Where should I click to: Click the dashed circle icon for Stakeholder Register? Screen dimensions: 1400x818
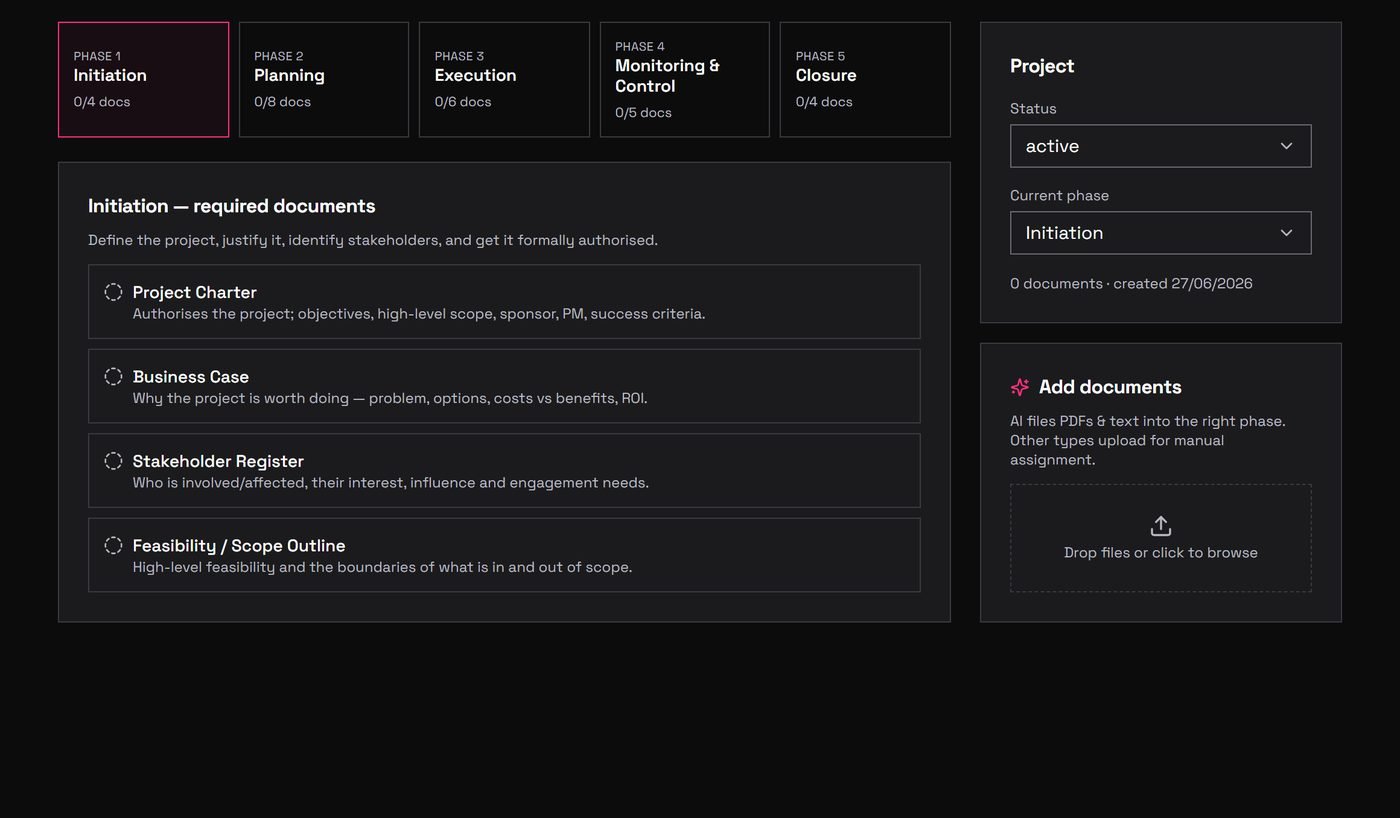[113, 461]
